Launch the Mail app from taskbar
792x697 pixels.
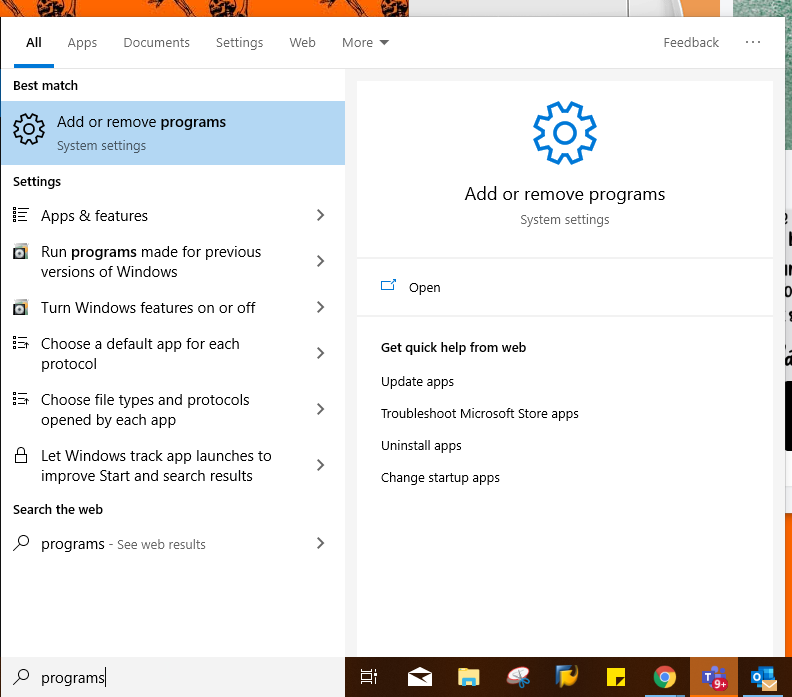pos(420,677)
